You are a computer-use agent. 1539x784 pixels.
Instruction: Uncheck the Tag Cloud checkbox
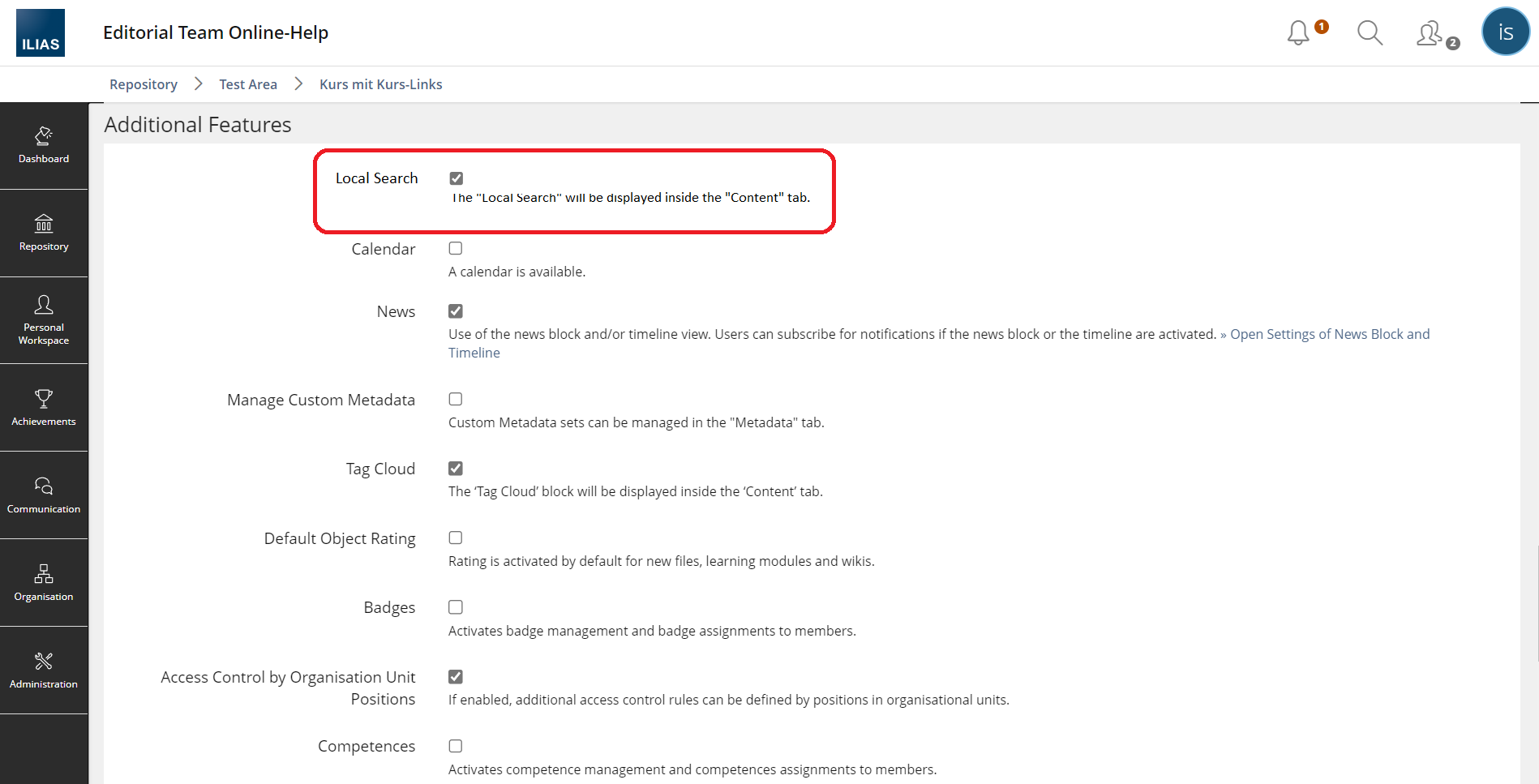(x=456, y=469)
